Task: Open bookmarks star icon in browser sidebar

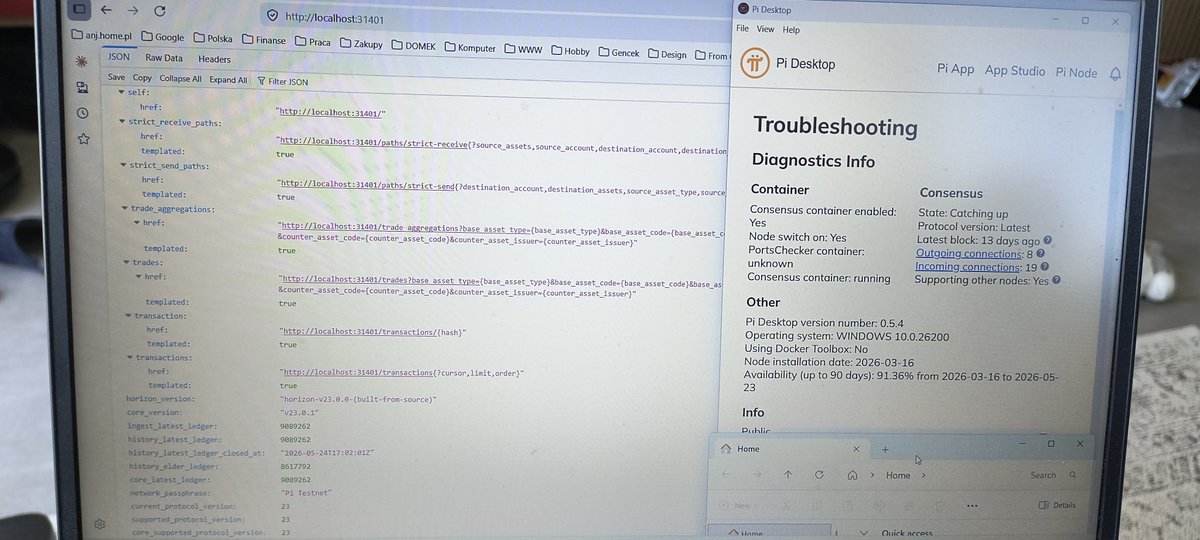Action: click(84, 137)
